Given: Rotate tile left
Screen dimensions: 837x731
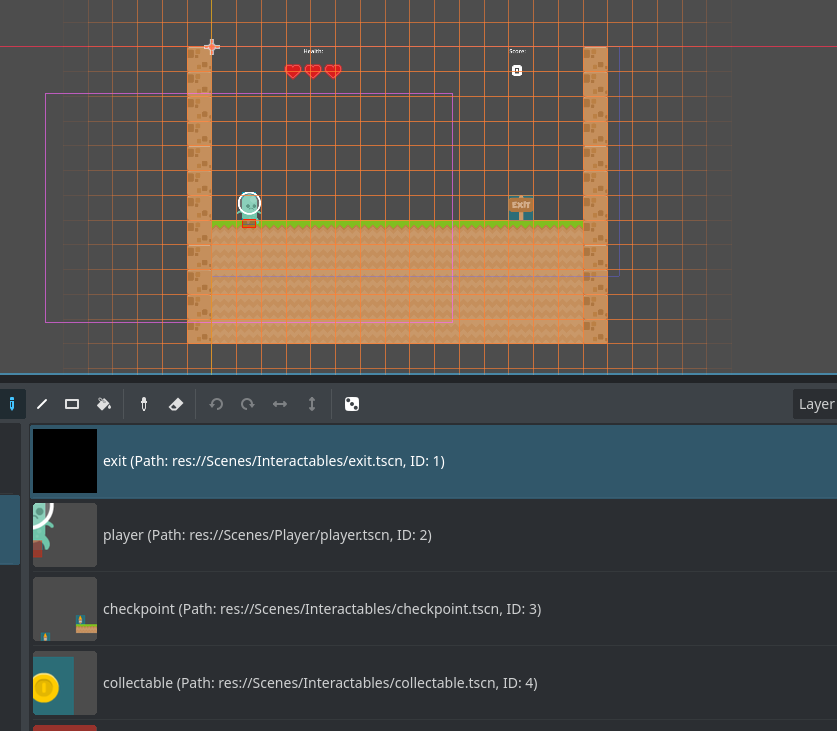Looking at the screenshot, I should [216, 404].
